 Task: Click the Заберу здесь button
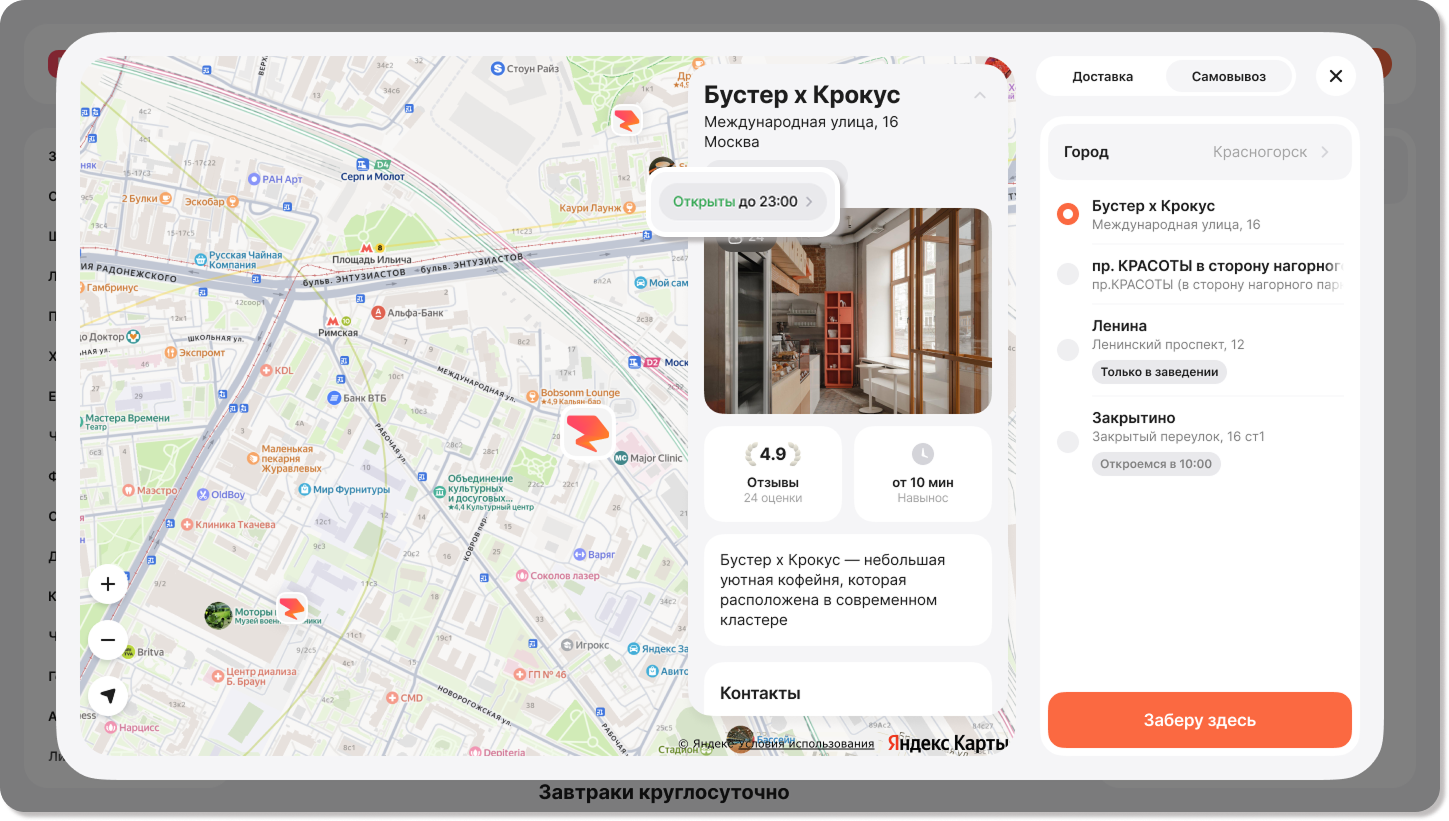tap(1200, 720)
